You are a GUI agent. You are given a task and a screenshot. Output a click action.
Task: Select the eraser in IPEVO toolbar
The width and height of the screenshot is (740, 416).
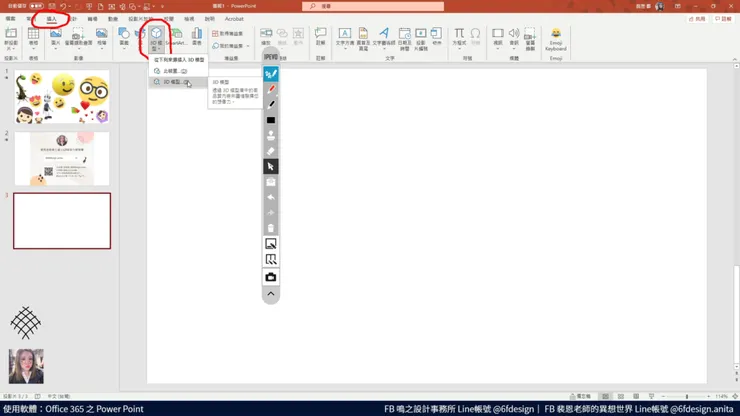[x=271, y=151]
